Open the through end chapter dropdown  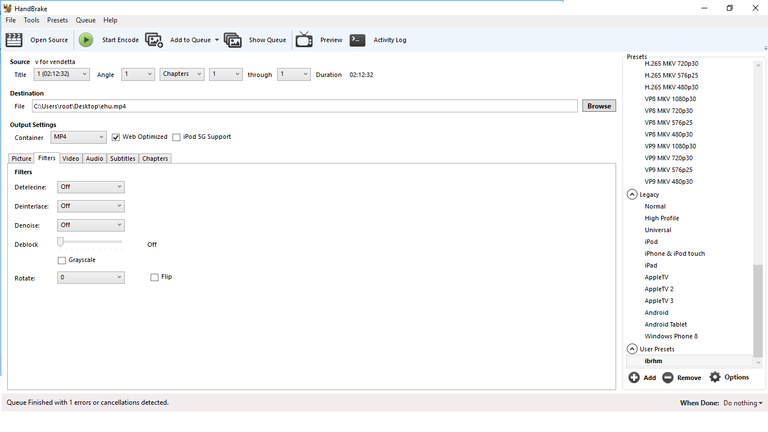pos(294,74)
